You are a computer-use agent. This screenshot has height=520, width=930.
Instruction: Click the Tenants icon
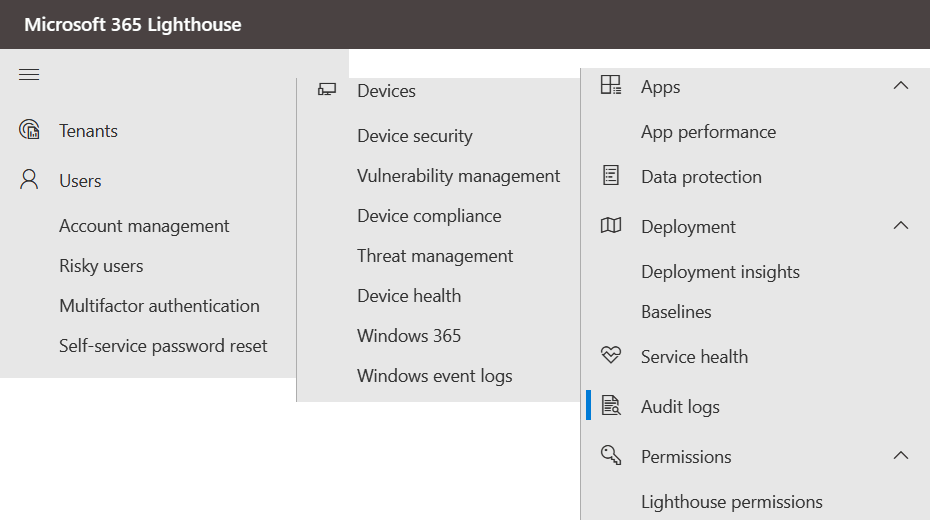(x=29, y=129)
